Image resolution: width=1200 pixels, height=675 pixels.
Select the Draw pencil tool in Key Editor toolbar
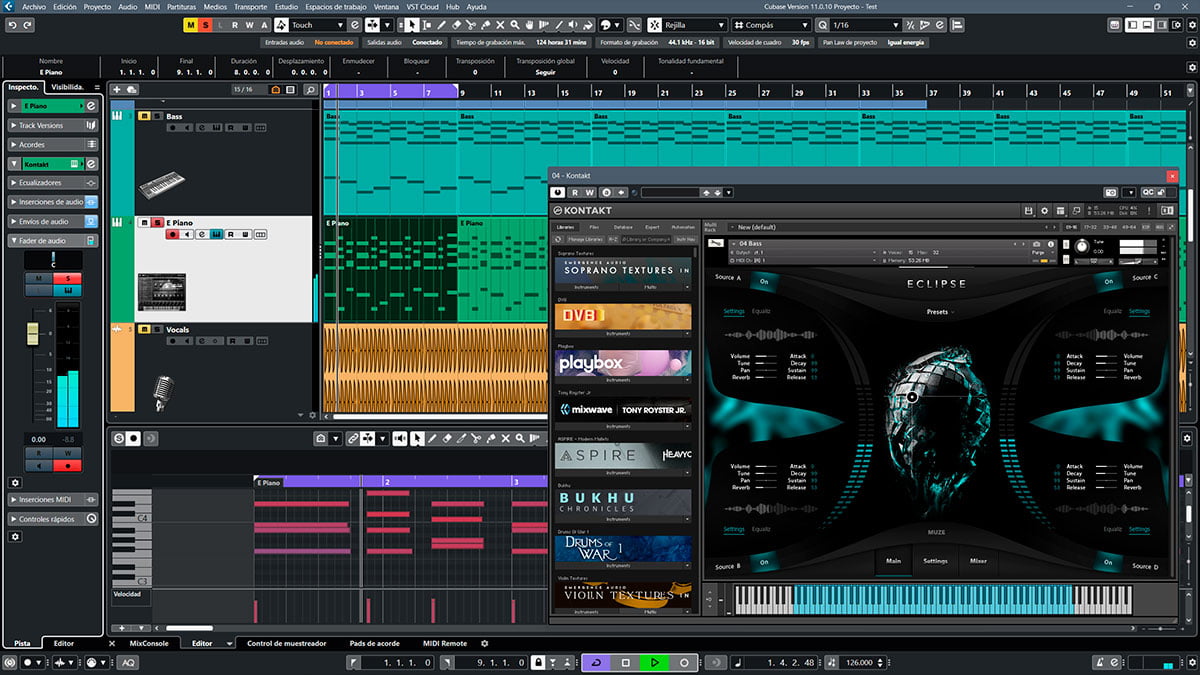coord(432,438)
